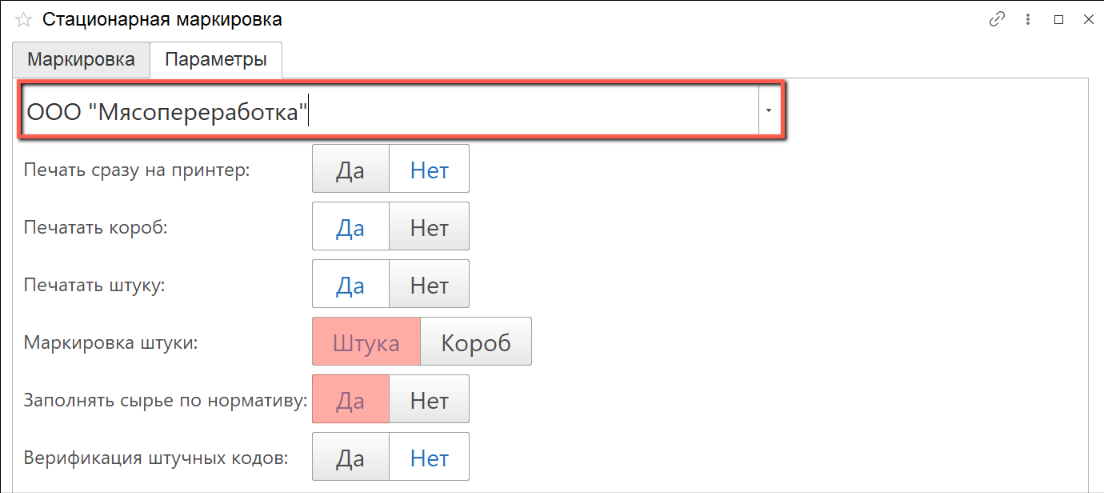Add form to favorites with star icon
Screen dimensions: 1104x493
(x=24, y=20)
